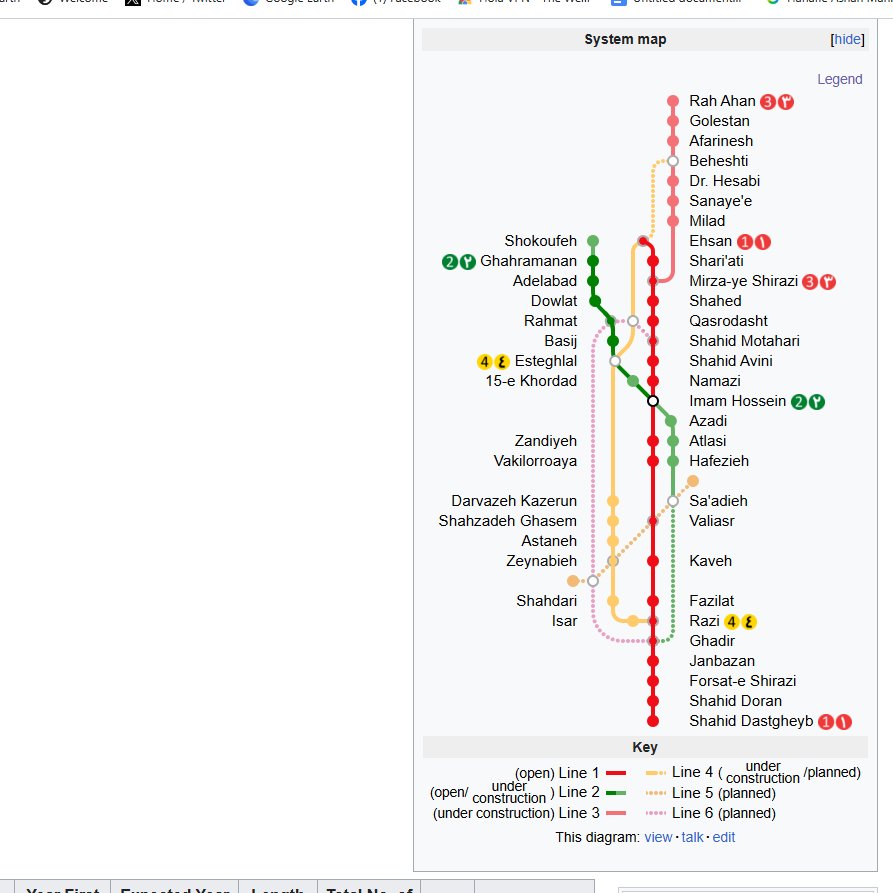Select the Shahid Motahari station name
893x893 pixels.
point(744,341)
